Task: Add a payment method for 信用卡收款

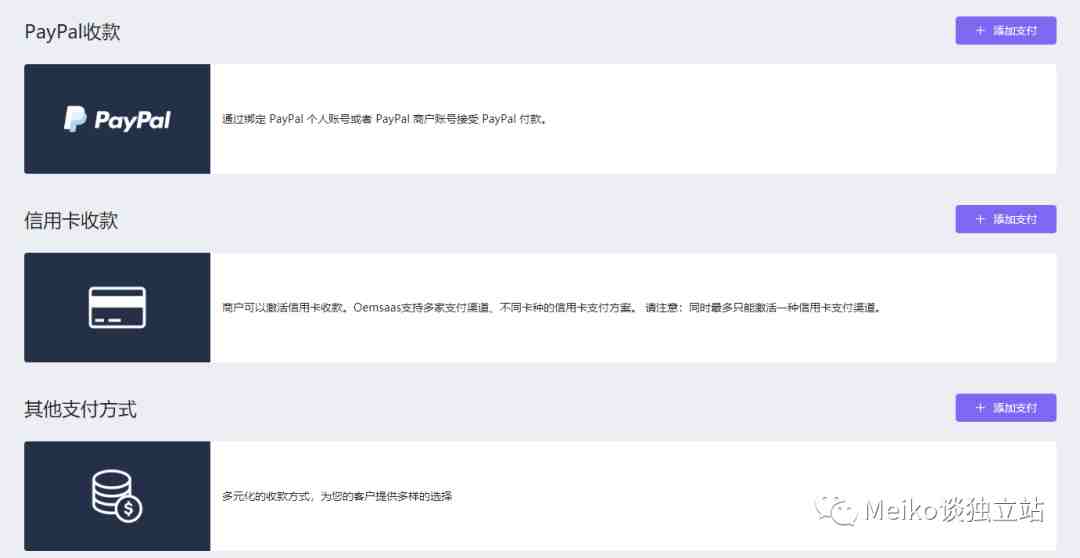Action: 1006,219
